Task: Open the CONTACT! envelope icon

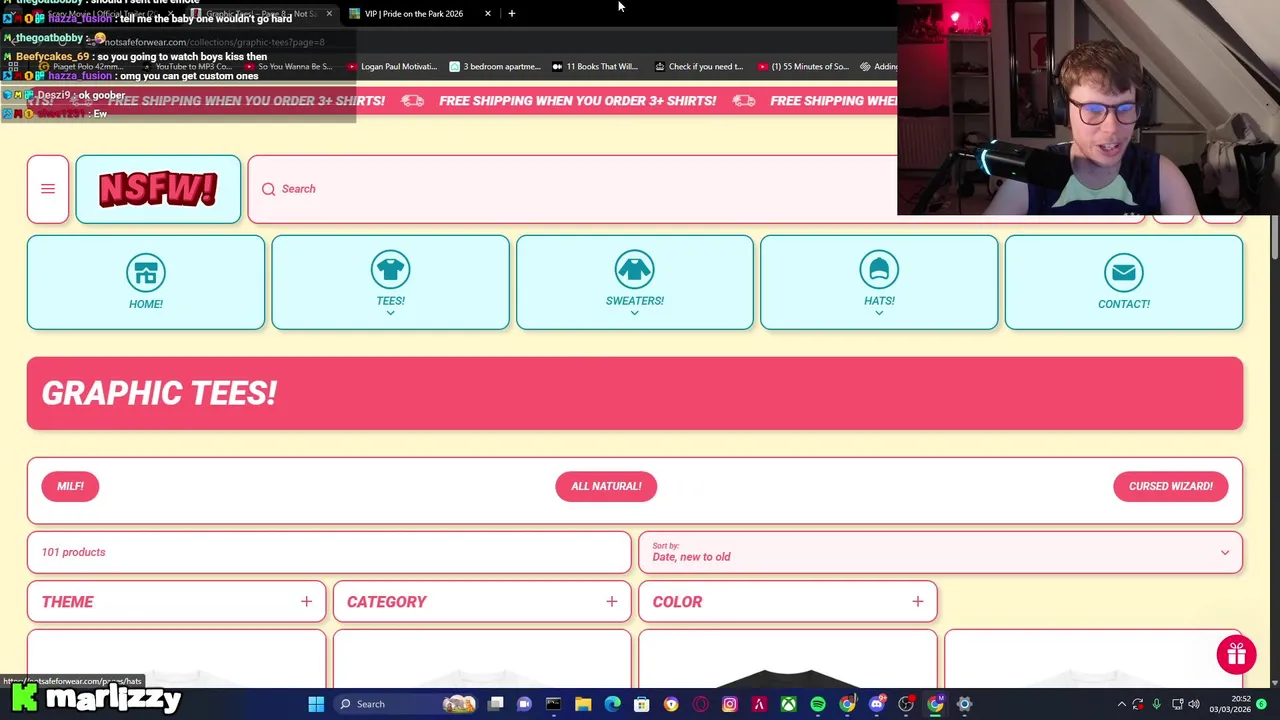Action: pos(1123,273)
